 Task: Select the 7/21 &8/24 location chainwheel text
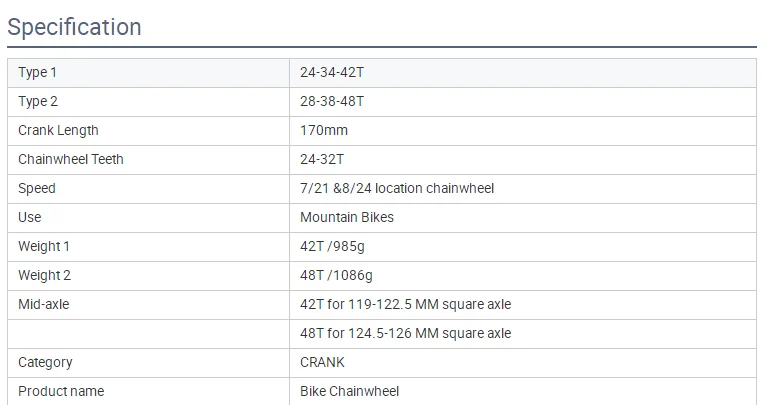(397, 189)
